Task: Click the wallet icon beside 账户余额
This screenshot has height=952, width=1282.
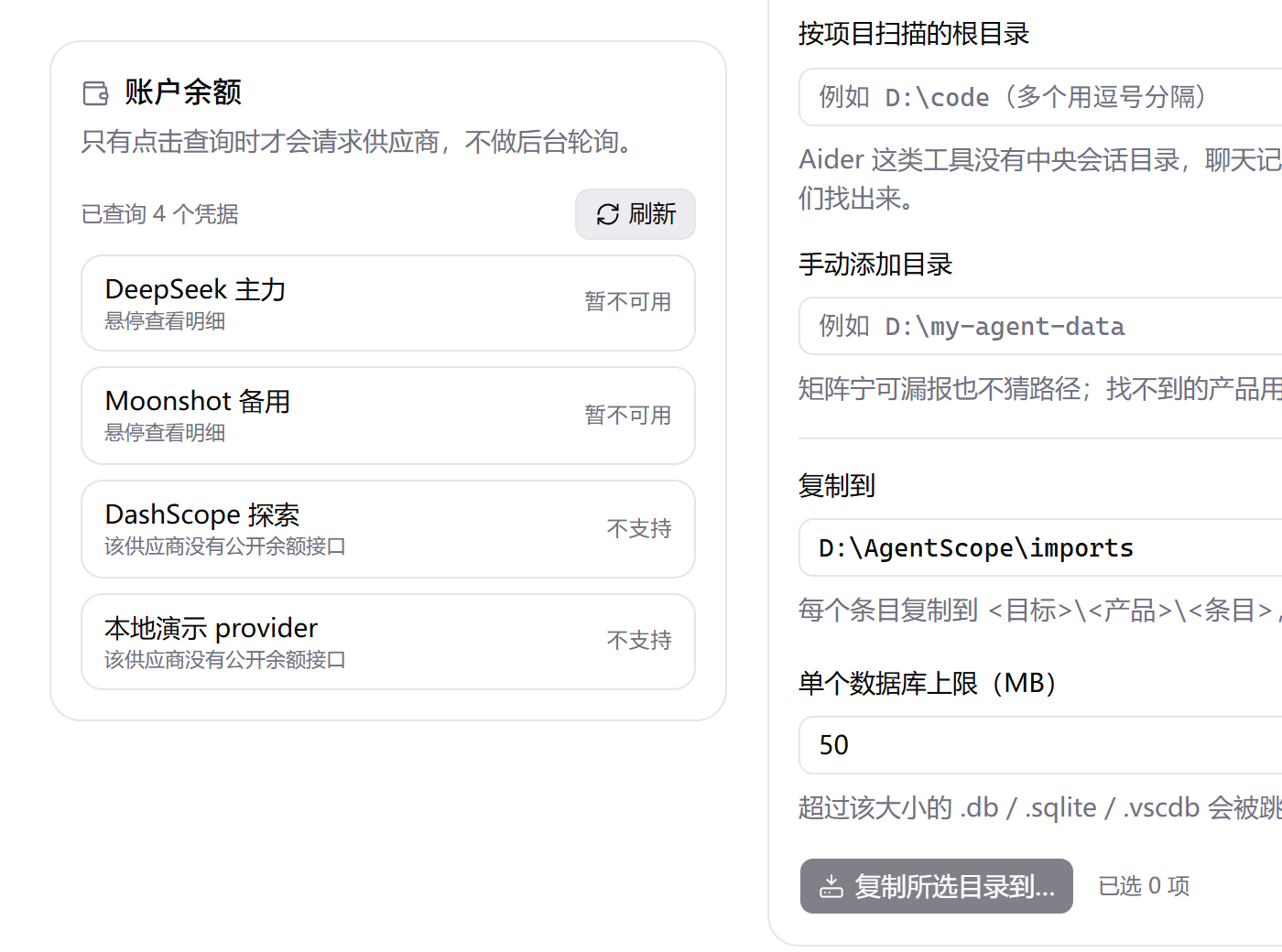Action: pos(95,92)
